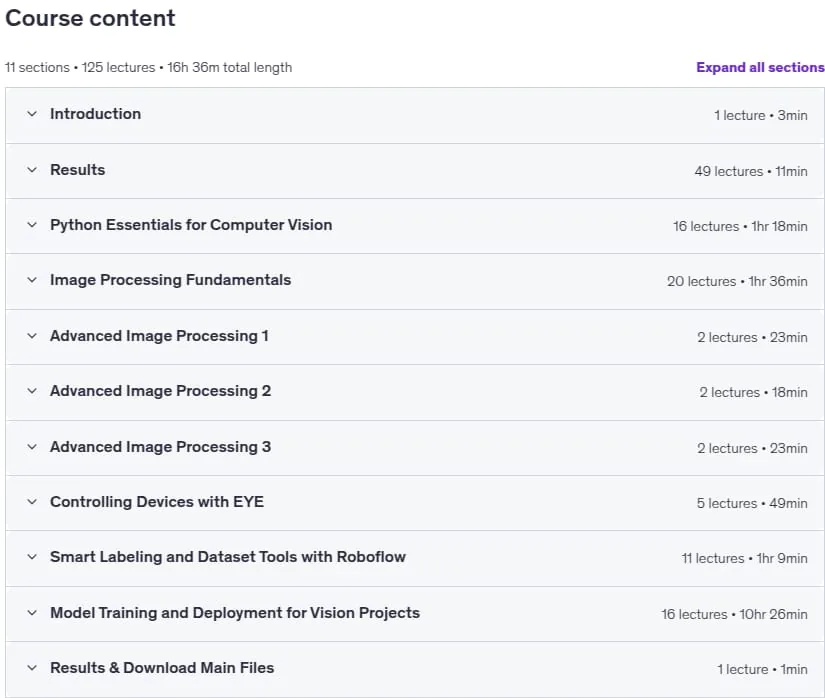Expand Smart Labeling and Dataset Tools chevron
Screen dimensions: 825x698
pos(32,557)
